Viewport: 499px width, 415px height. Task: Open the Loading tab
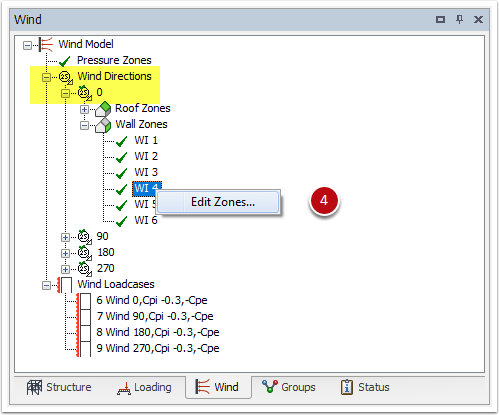144,387
